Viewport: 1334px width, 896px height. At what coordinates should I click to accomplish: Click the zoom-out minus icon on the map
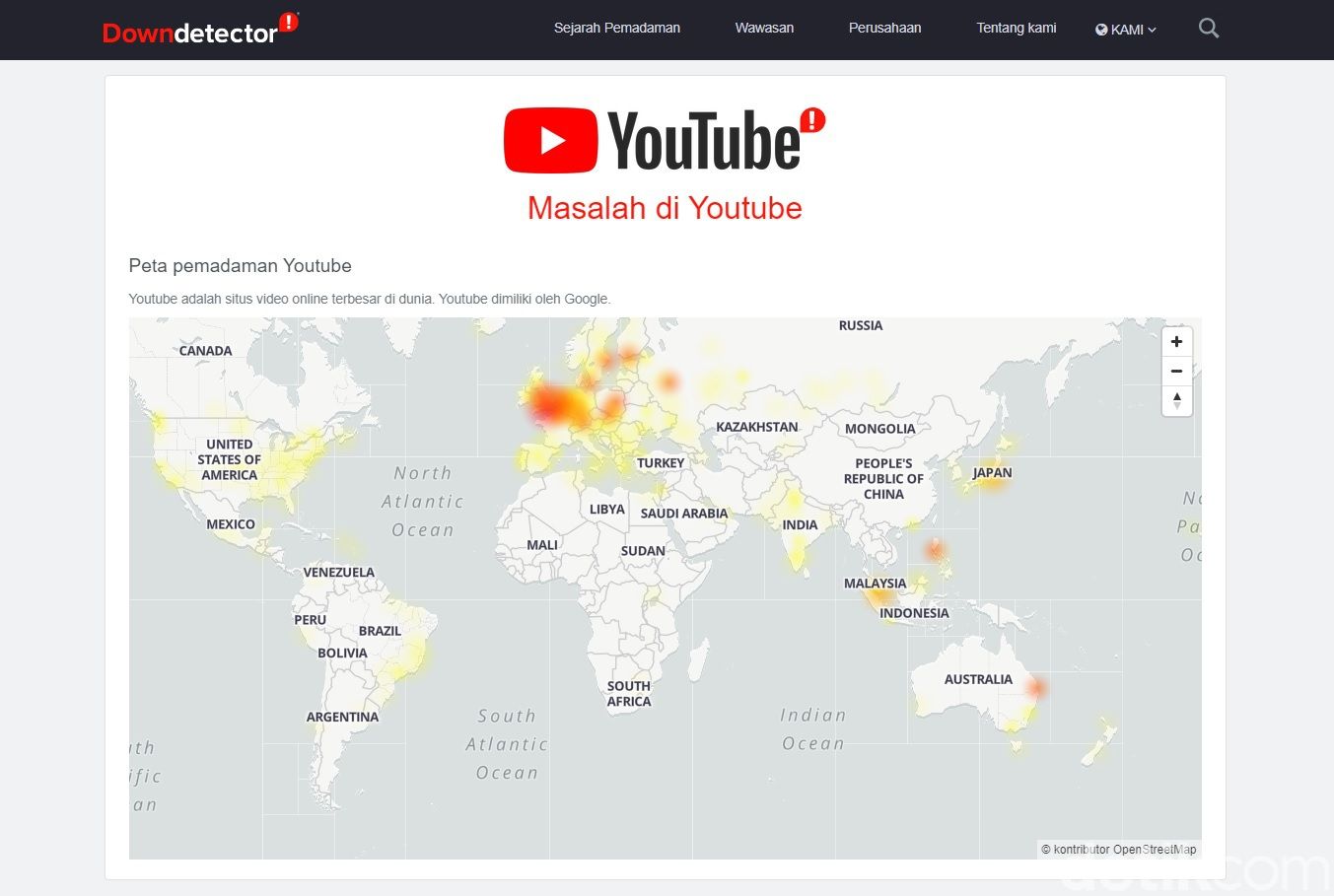point(1176,371)
